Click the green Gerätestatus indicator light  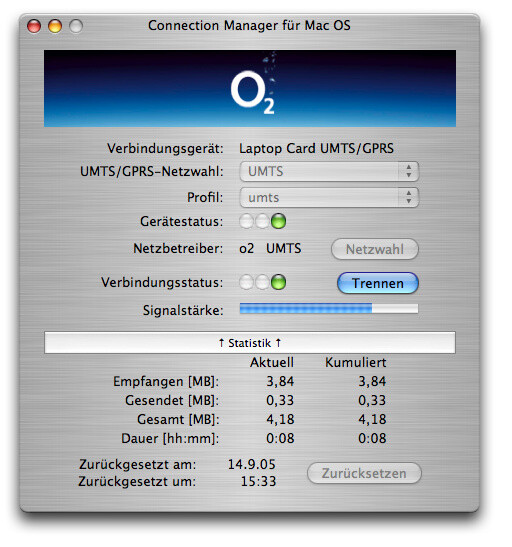click(278, 221)
